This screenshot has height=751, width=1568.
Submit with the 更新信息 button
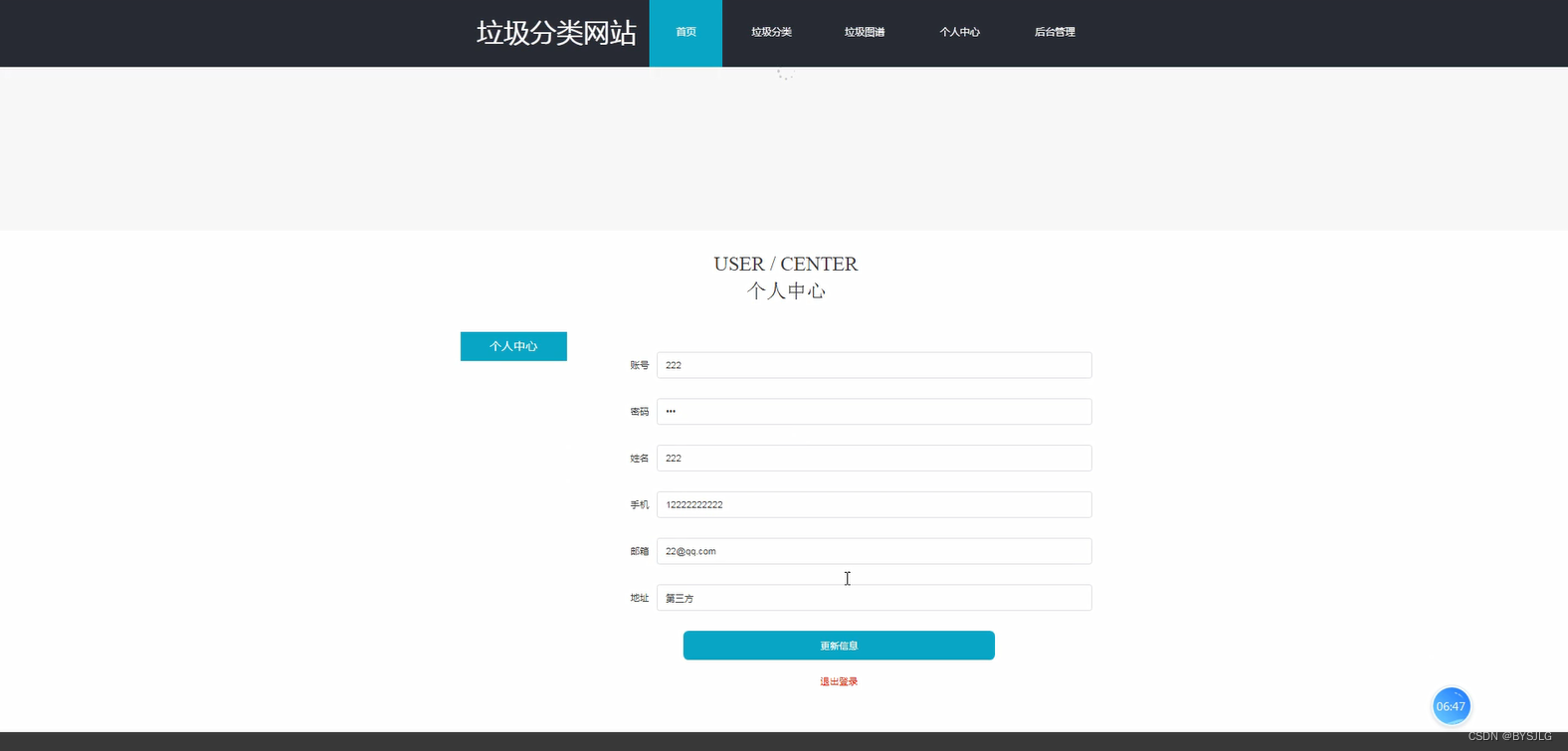[839, 646]
